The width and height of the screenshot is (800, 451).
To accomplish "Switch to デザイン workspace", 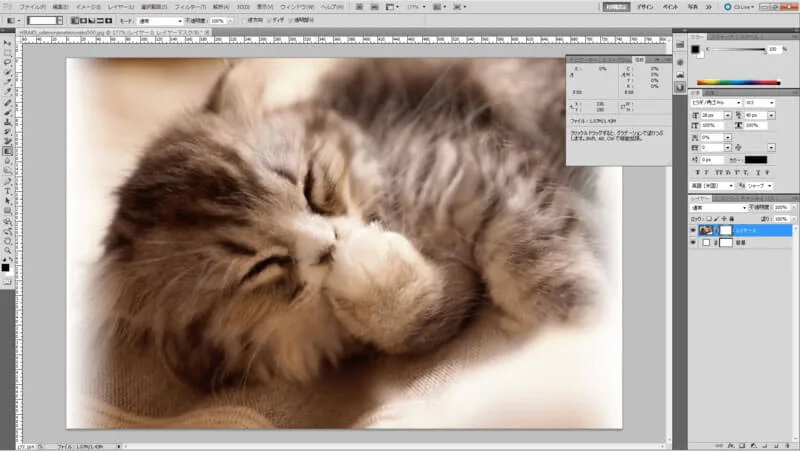I will 645,7.
